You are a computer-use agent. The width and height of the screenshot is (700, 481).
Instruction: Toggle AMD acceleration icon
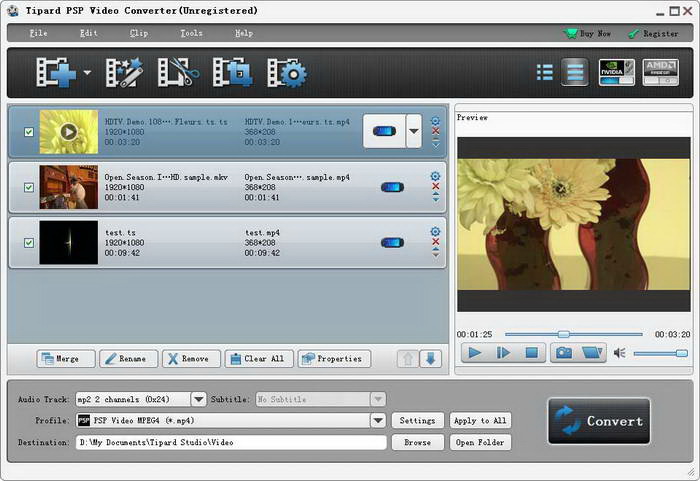(660, 72)
